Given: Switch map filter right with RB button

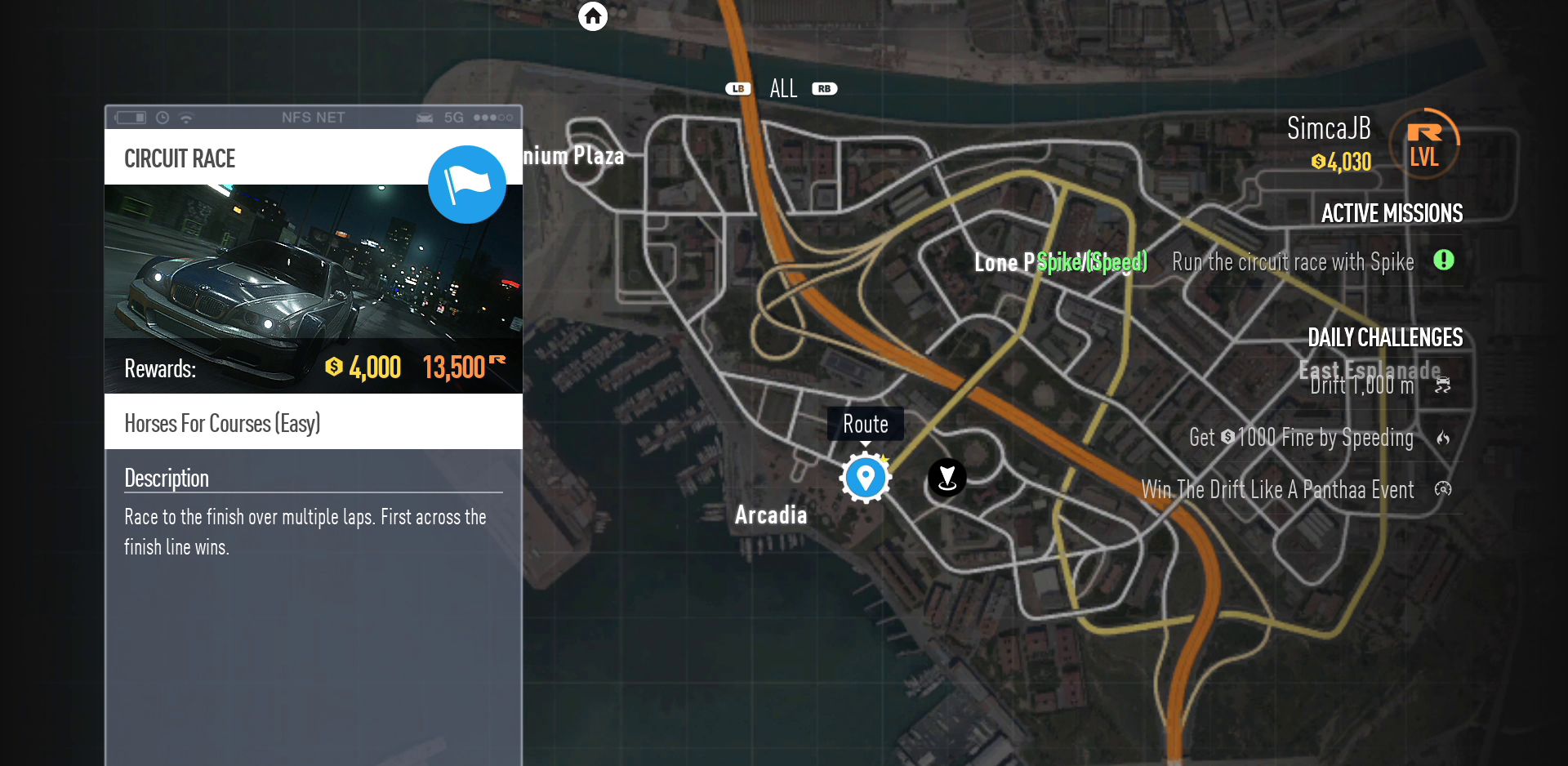Looking at the screenshot, I should [x=825, y=88].
